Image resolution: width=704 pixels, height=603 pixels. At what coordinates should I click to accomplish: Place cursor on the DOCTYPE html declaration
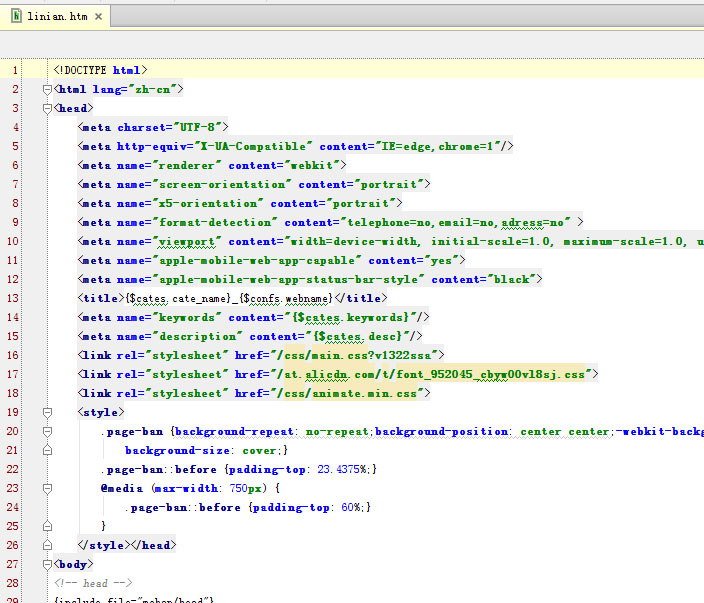100,70
